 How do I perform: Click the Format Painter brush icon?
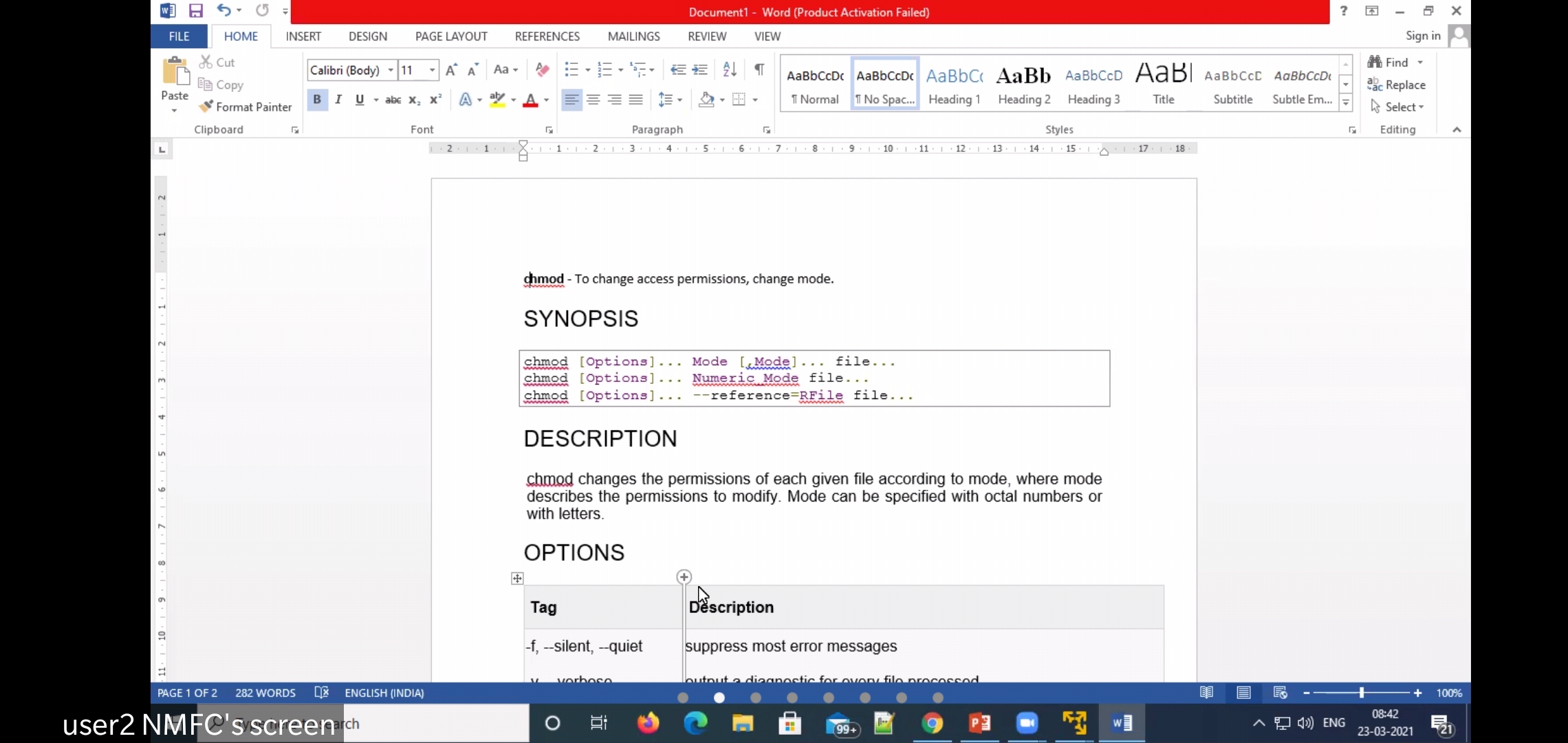click(206, 107)
